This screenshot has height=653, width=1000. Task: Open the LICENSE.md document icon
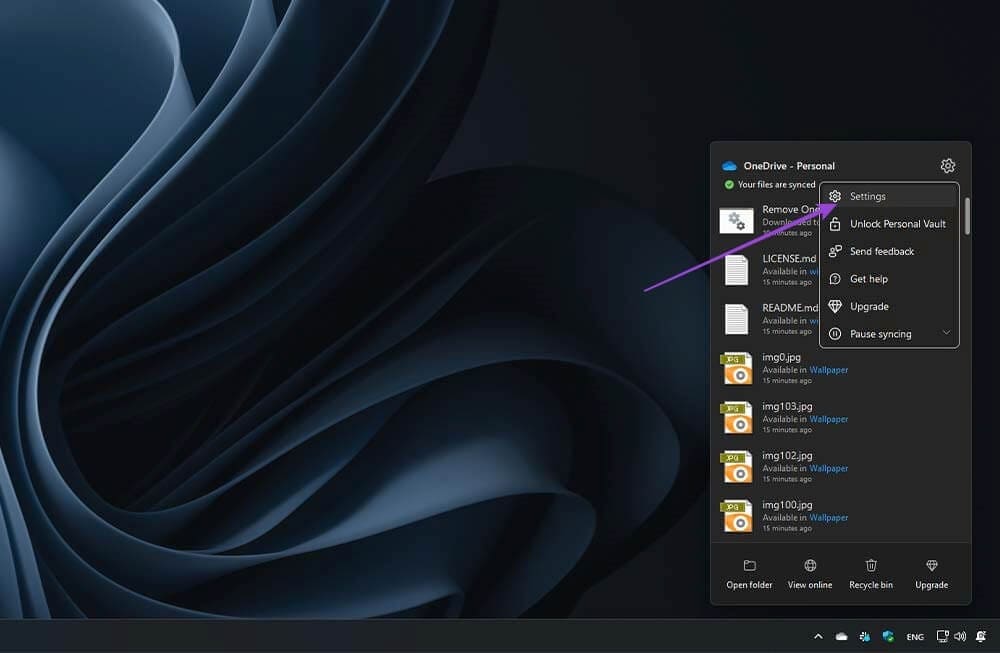pos(737,270)
